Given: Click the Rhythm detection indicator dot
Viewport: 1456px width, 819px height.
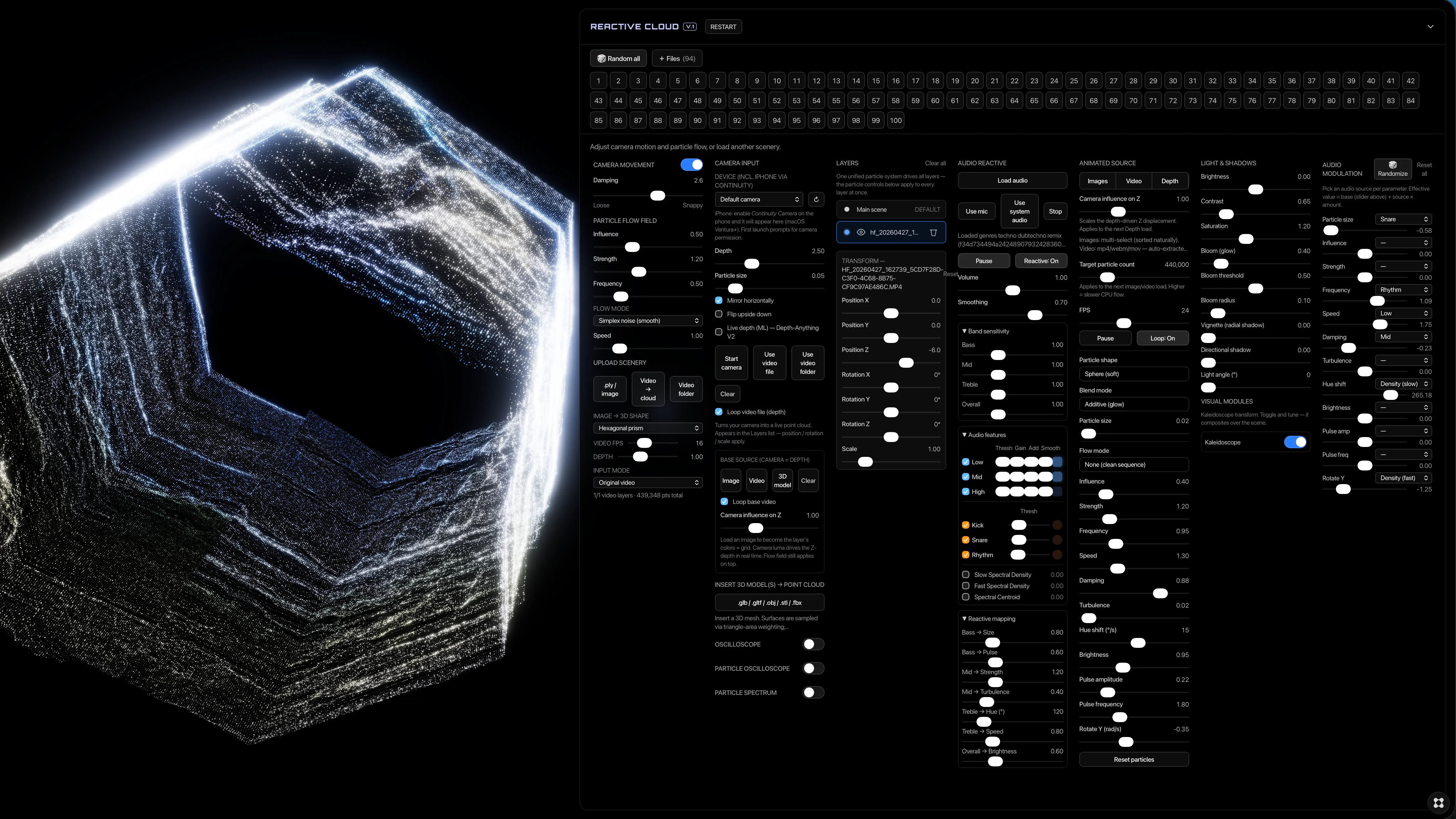Looking at the screenshot, I should [x=1057, y=555].
